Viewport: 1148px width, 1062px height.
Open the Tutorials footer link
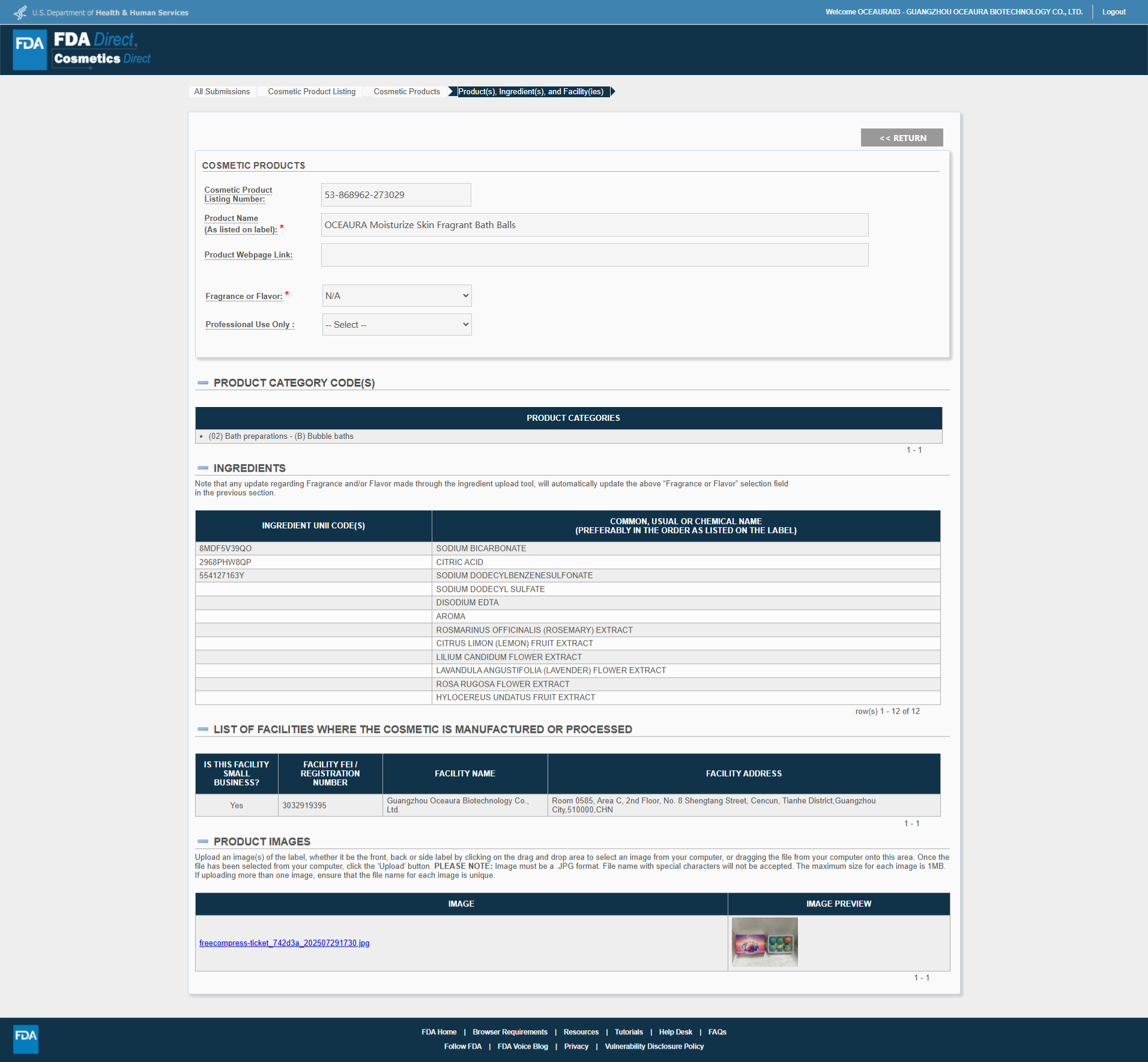[629, 1033]
